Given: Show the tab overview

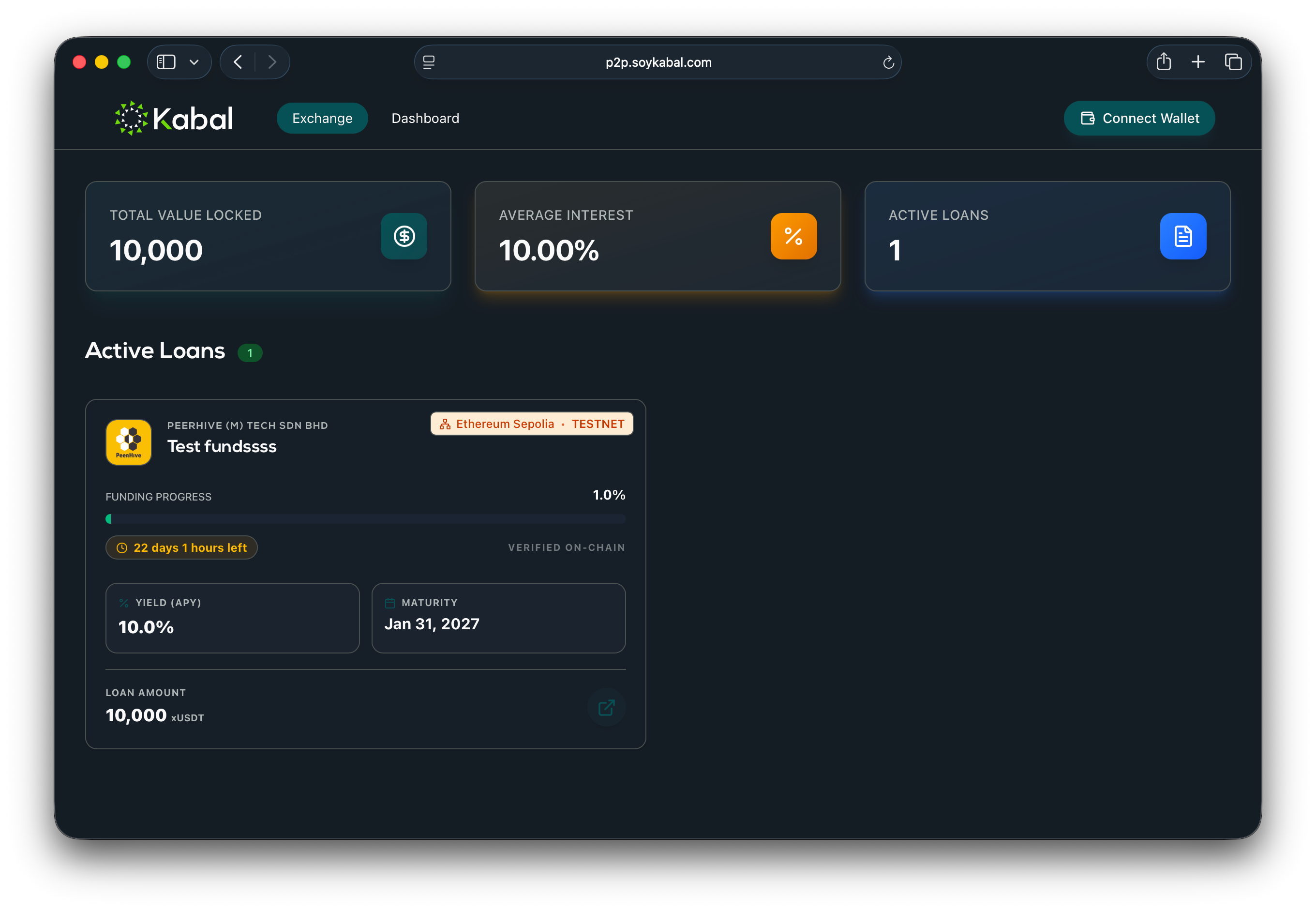Looking at the screenshot, I should pos(1233,61).
